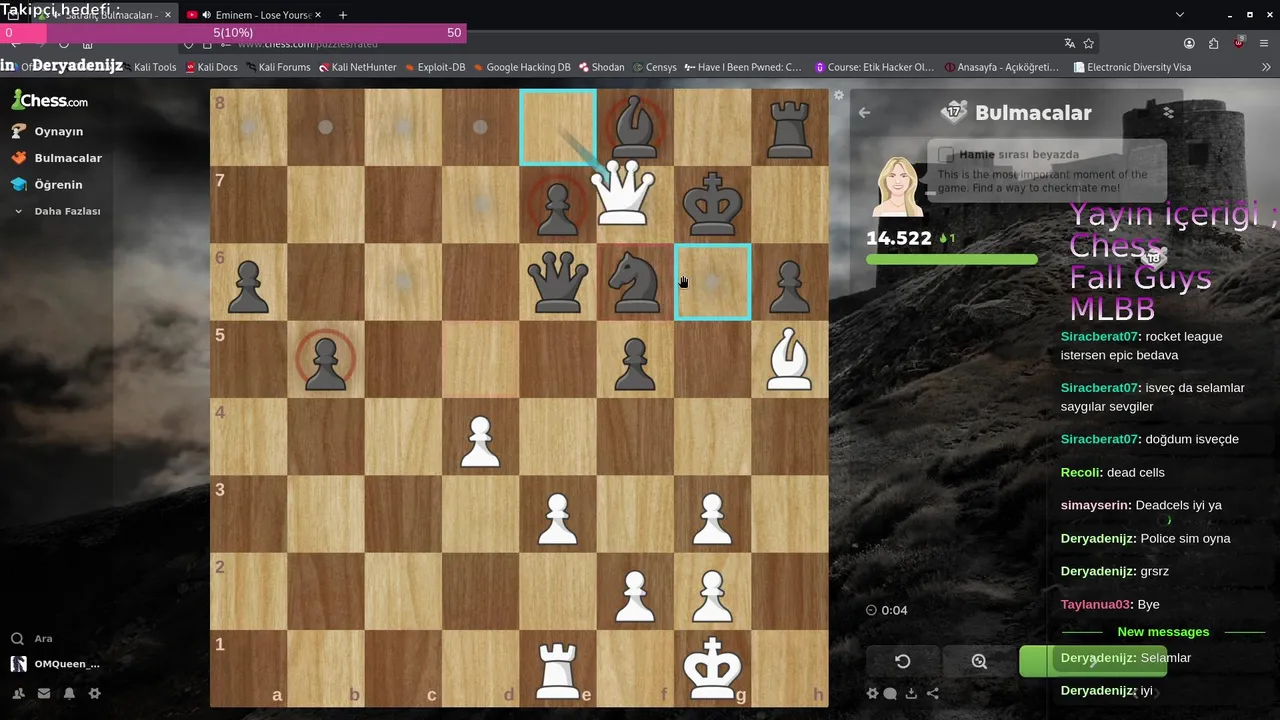
Task: Click the board settings gear near h8
Action: point(839,95)
